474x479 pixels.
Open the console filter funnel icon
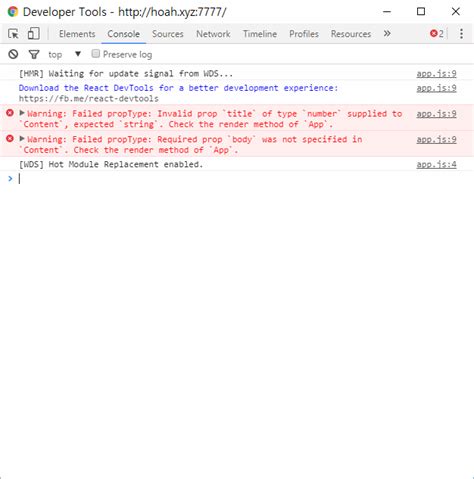tap(34, 54)
